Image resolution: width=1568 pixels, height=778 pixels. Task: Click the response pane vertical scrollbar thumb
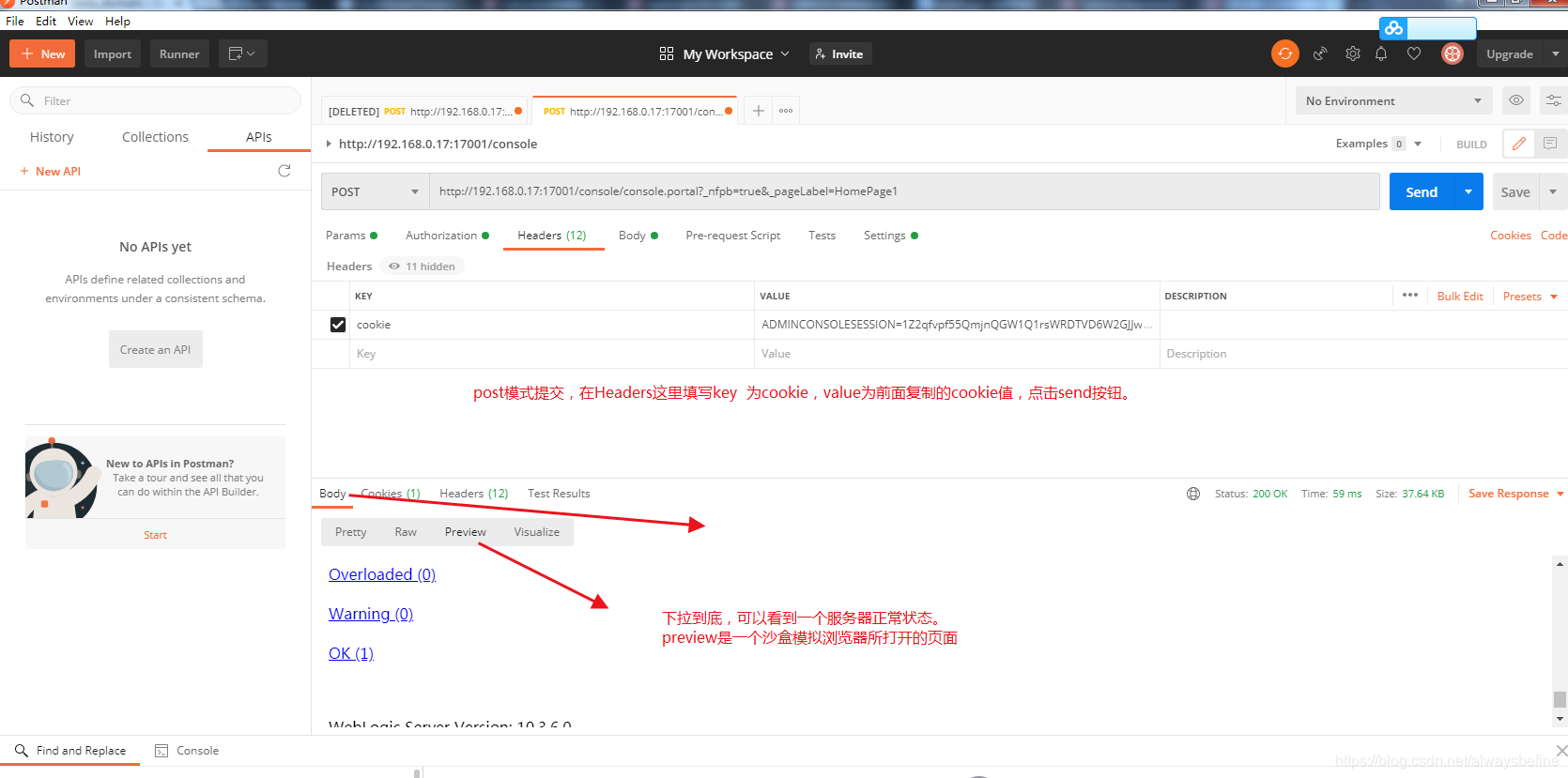(x=1560, y=699)
